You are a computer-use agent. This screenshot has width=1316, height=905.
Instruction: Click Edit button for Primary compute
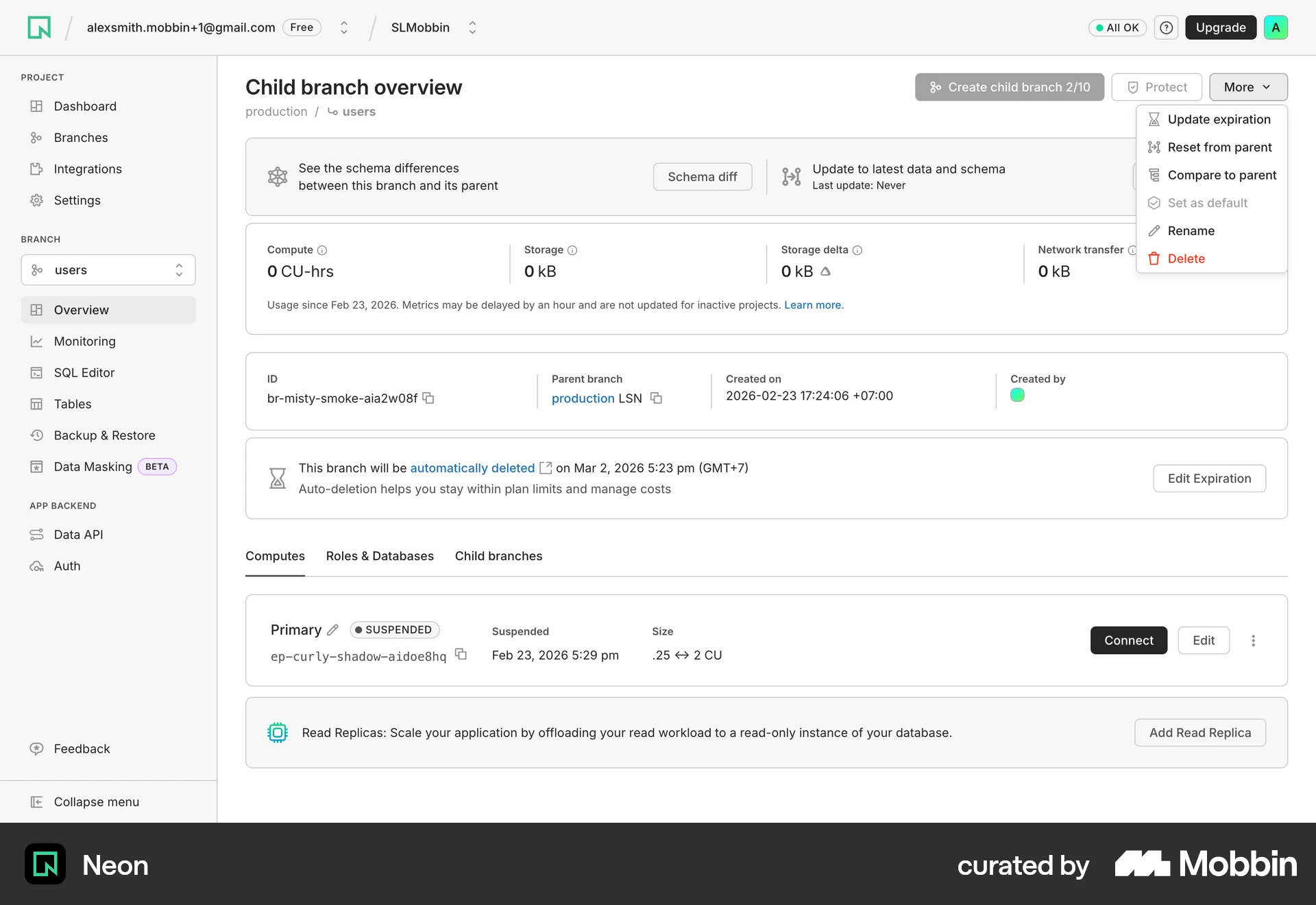tap(1204, 640)
